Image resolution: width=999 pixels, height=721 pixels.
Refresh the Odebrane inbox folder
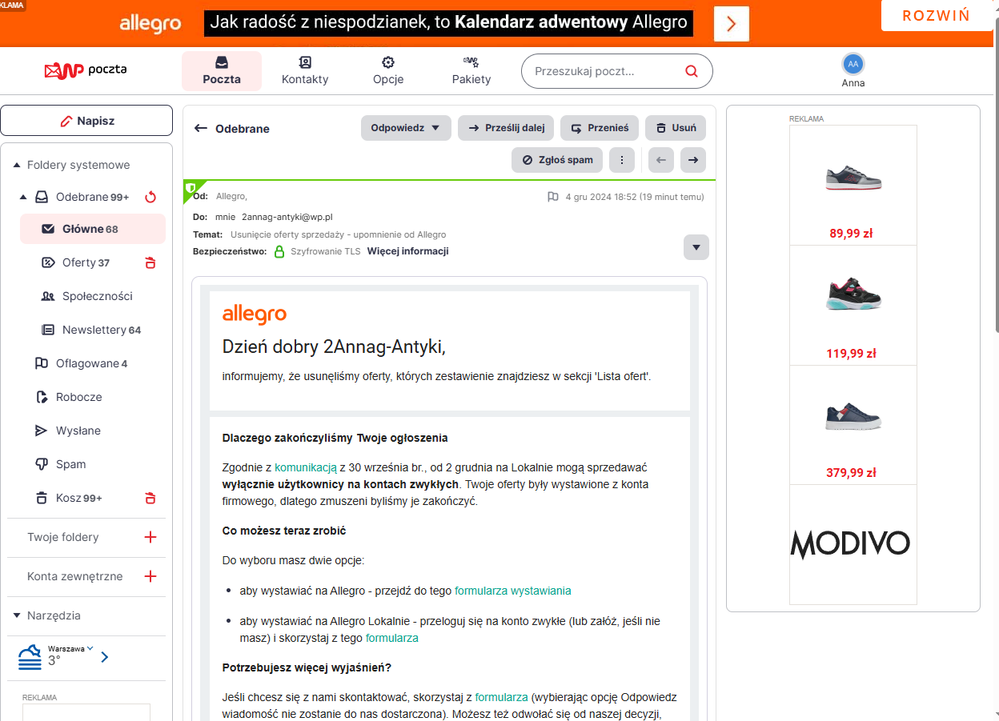tap(151, 197)
